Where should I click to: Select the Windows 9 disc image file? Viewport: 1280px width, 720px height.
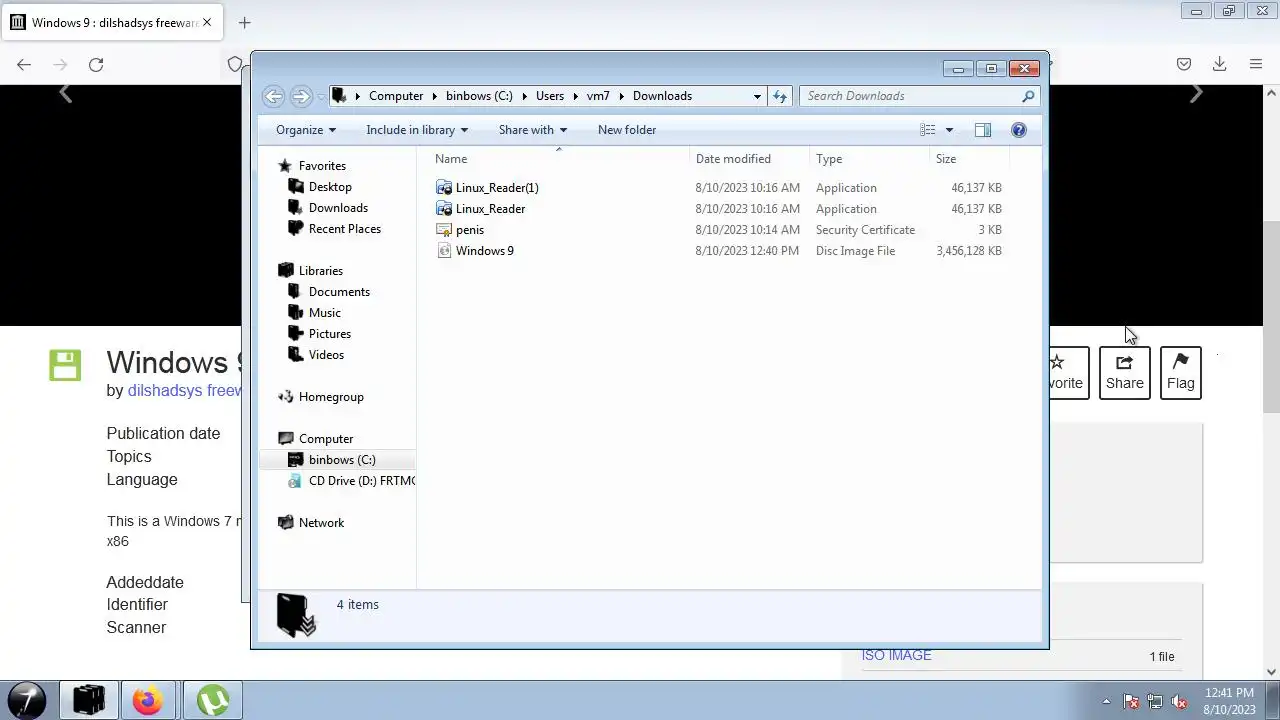[x=484, y=251]
